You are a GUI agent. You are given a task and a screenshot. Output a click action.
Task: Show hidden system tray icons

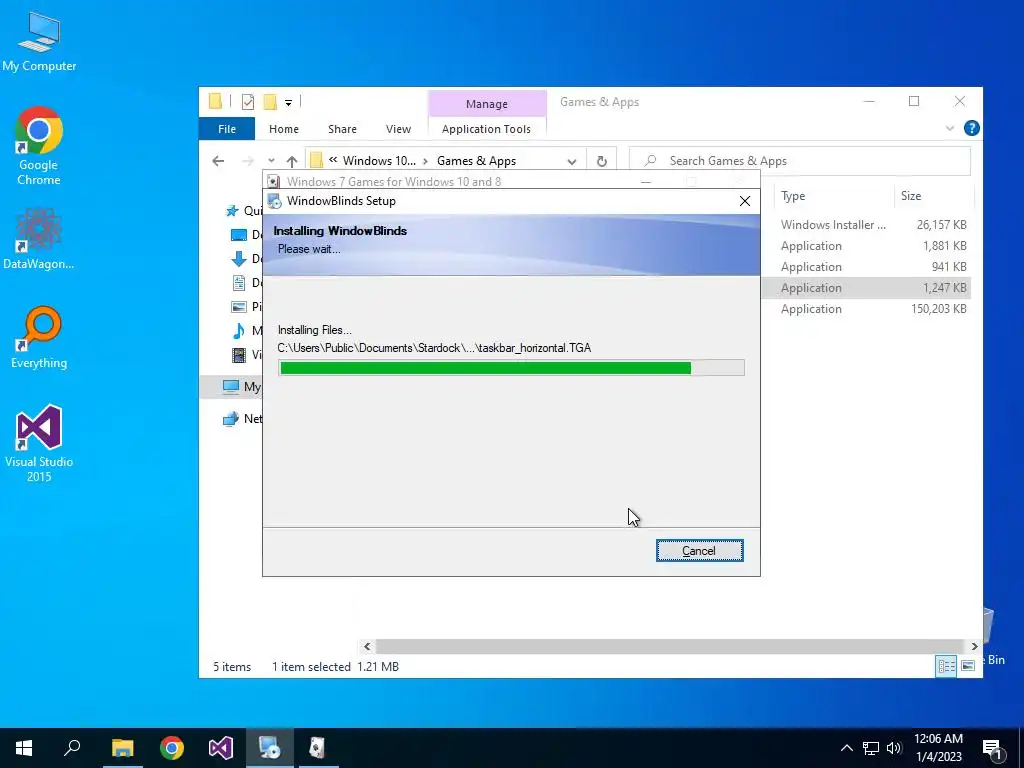coord(846,748)
